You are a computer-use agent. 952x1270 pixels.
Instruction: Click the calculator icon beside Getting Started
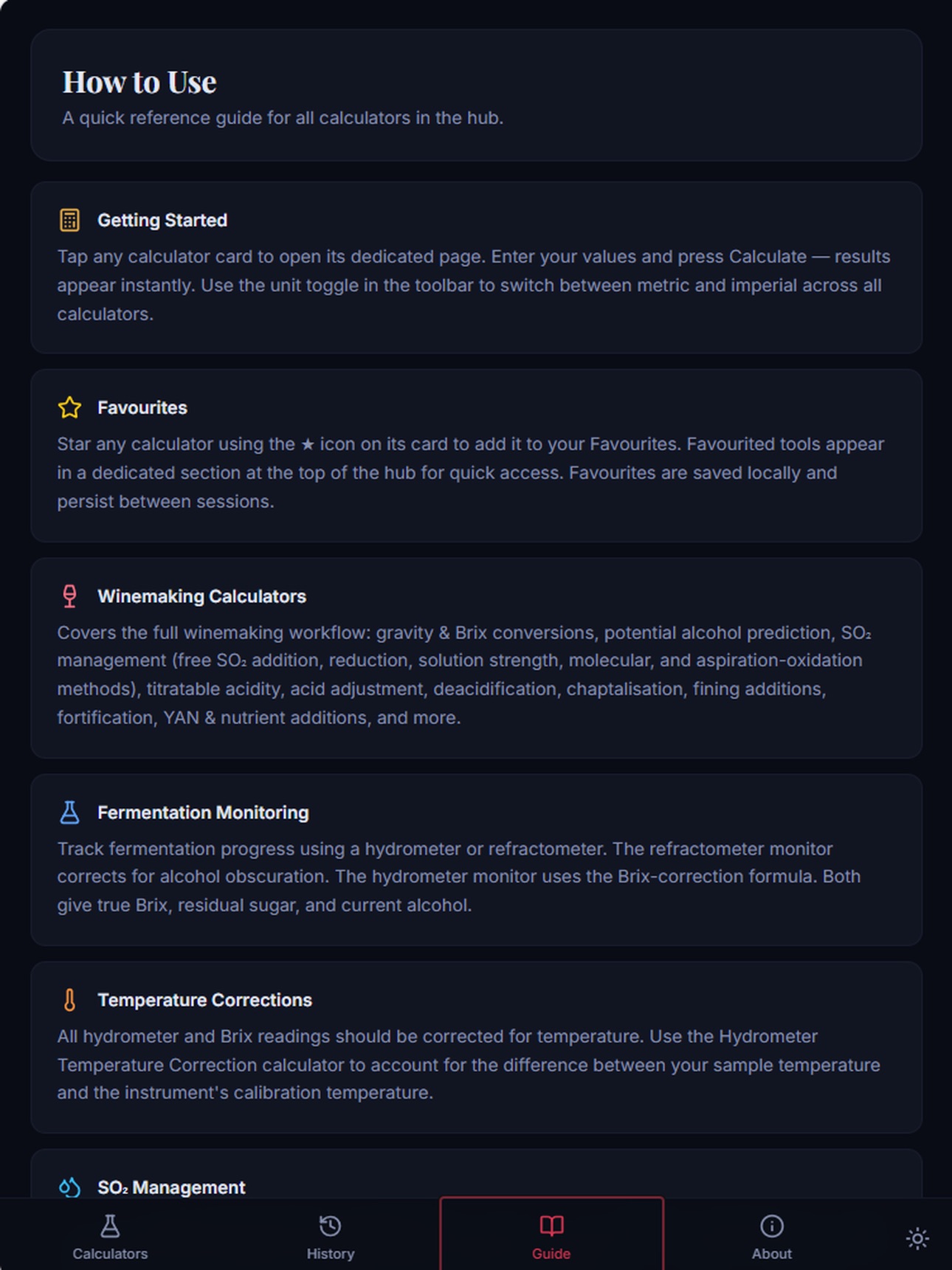[x=69, y=220]
